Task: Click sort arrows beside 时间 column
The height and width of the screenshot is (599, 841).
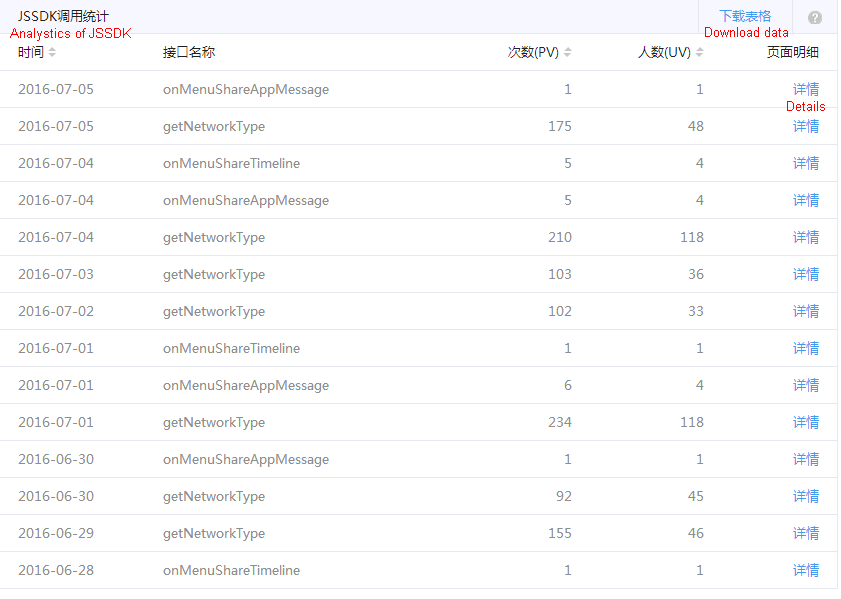Action: [53, 52]
